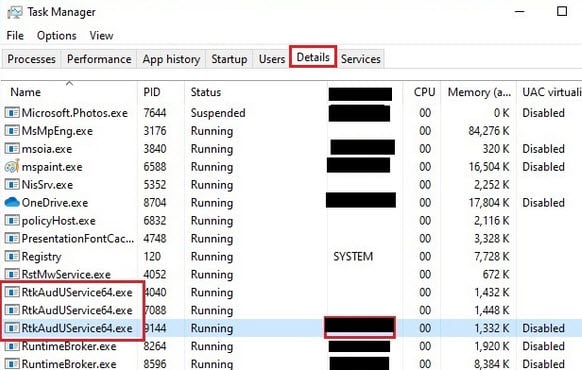
Task: Click Running status of NisSrv.exe row
Action: point(212,185)
